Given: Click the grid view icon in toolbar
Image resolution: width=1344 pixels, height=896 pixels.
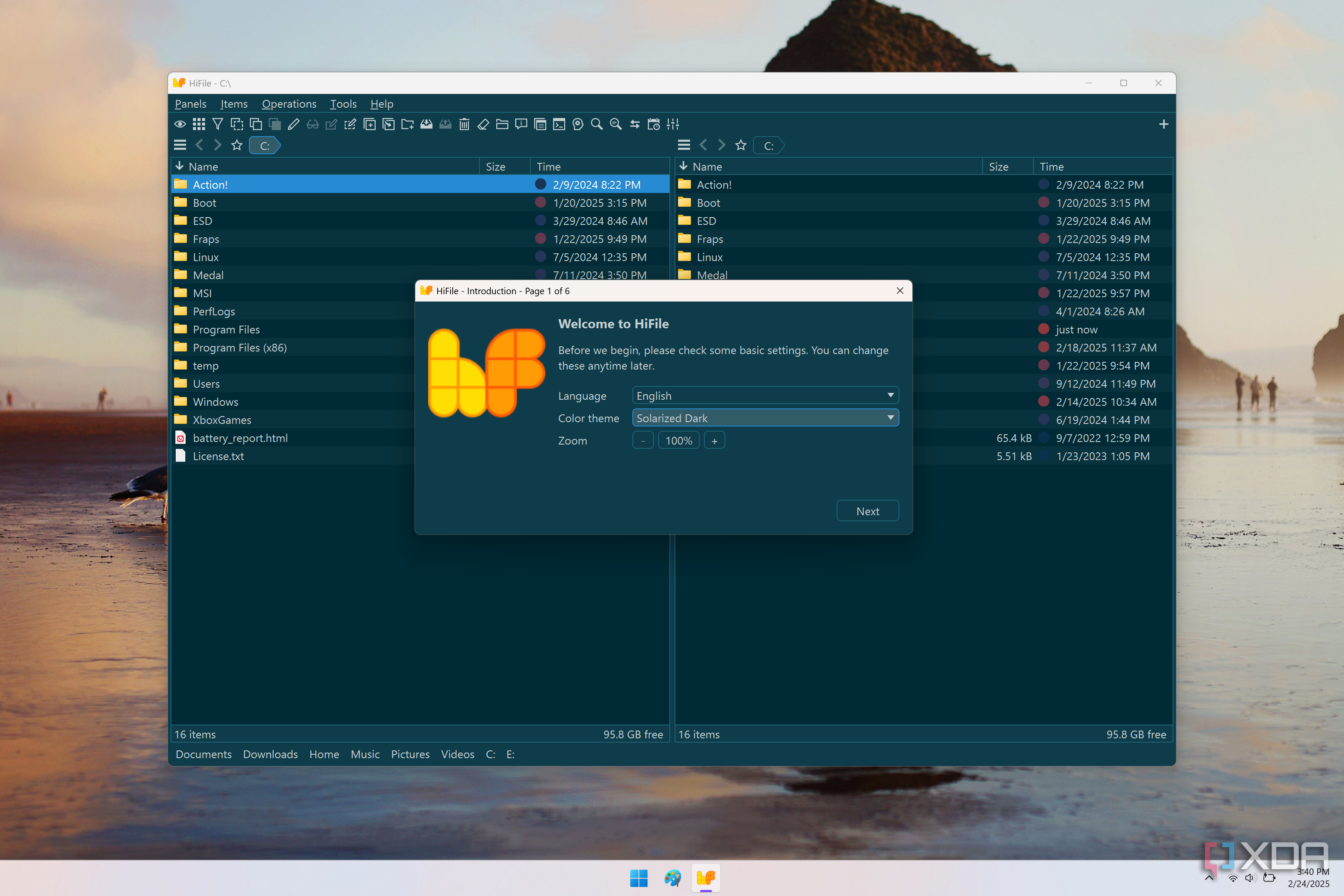Looking at the screenshot, I should click(x=199, y=124).
